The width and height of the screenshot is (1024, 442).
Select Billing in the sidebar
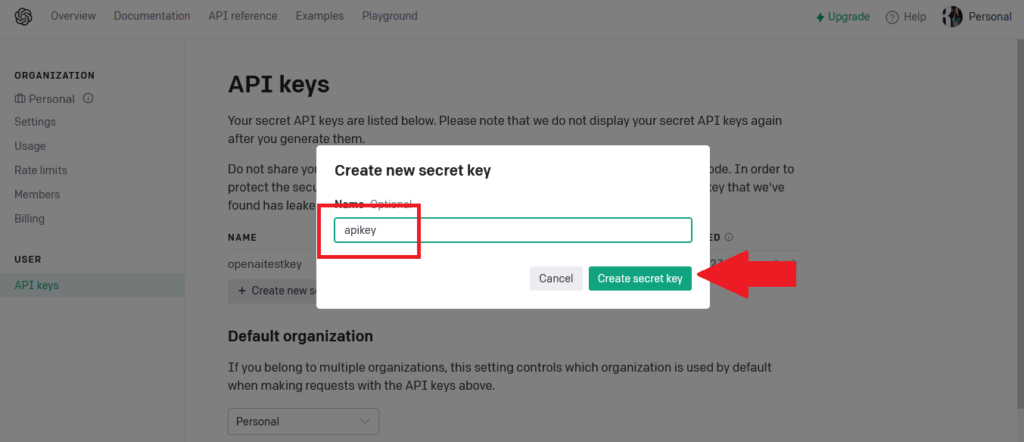tap(30, 218)
